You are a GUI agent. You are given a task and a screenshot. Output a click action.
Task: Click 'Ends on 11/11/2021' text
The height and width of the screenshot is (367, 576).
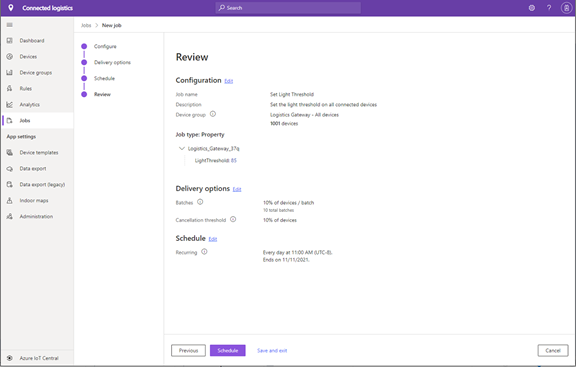tap(286, 260)
